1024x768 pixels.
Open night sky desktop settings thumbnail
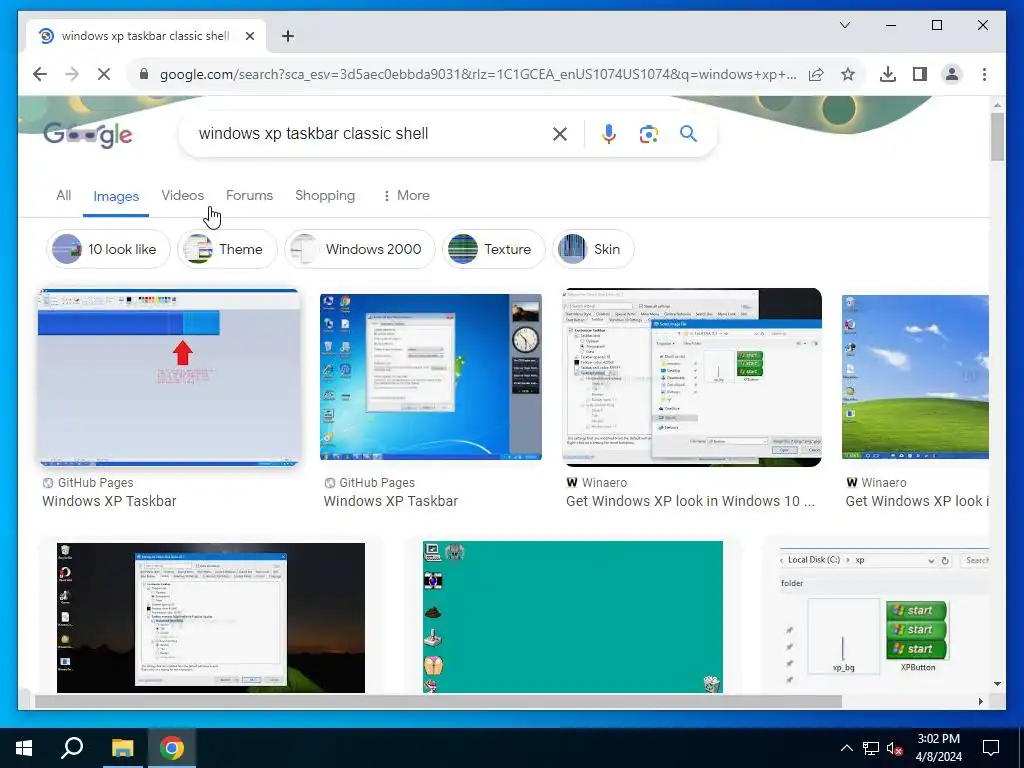point(211,618)
